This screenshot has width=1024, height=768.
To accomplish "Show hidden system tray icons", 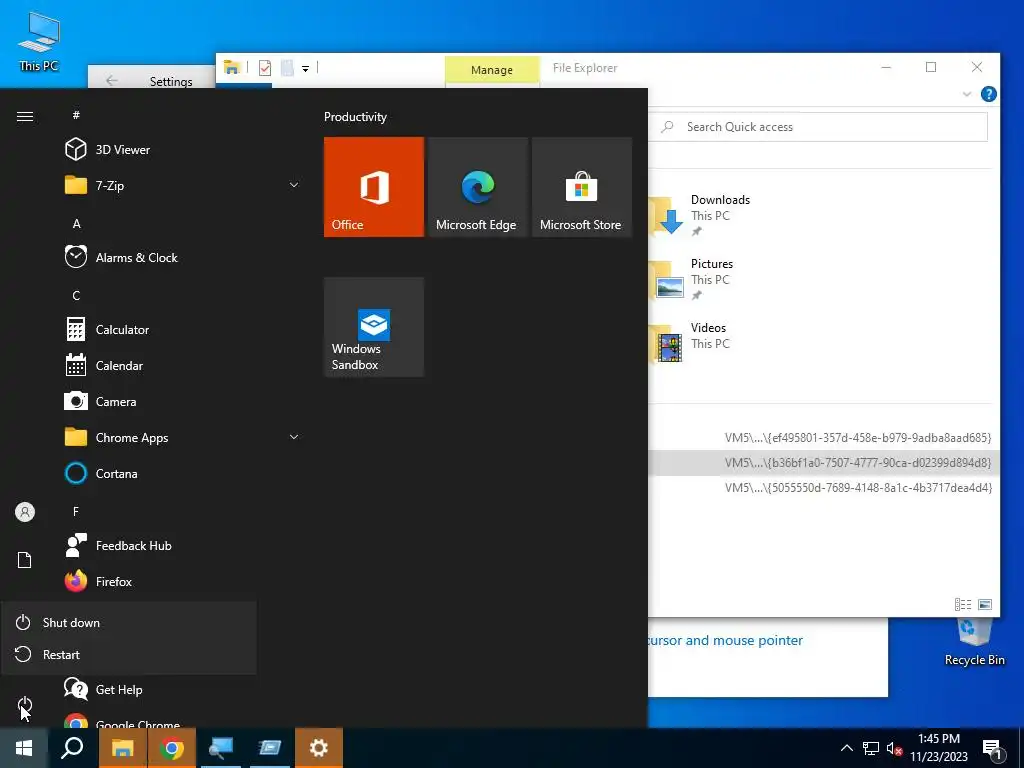I will (846, 748).
